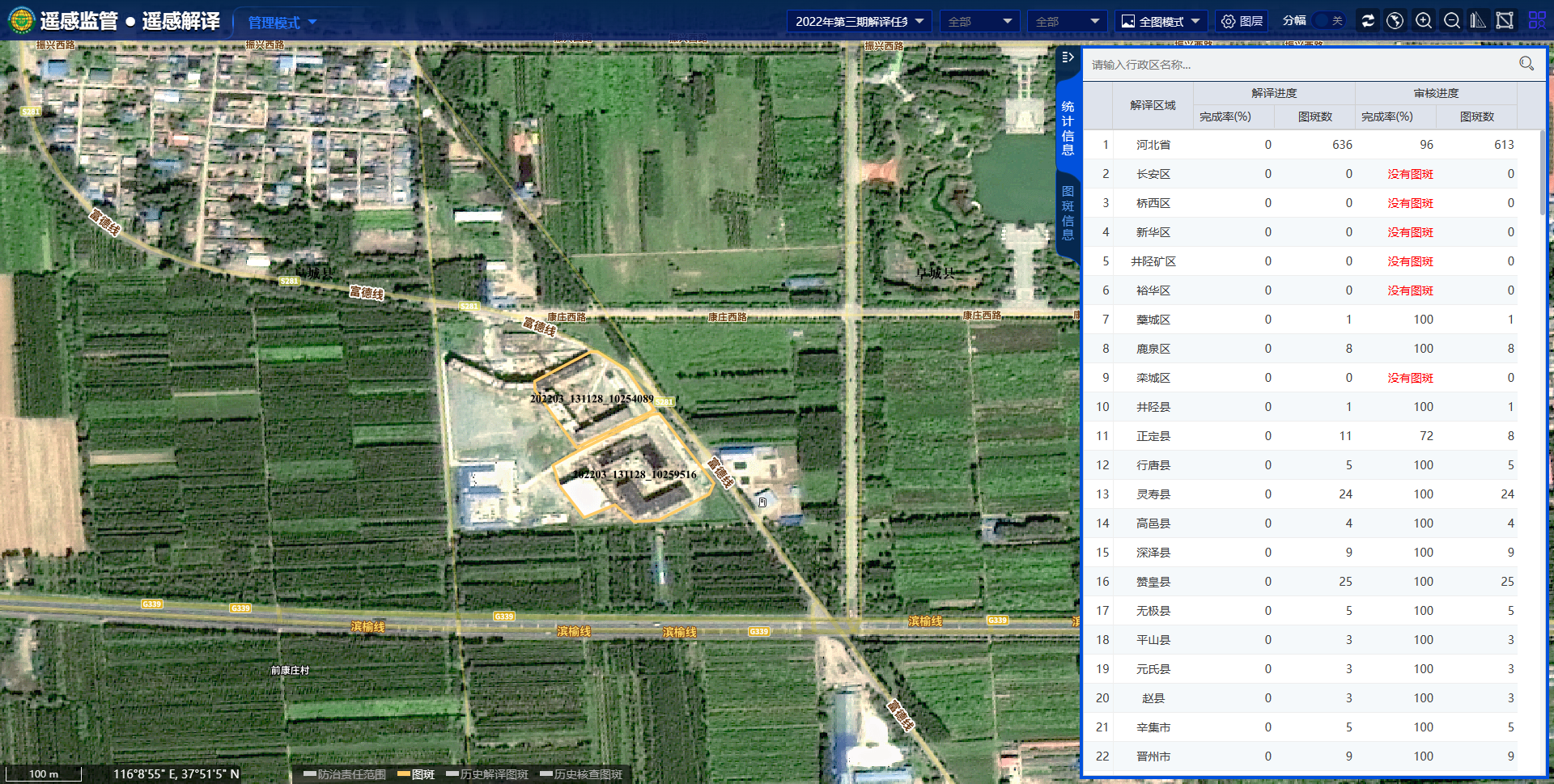Screen dimensions: 1554x784
Task: Open the 图层 layers button
Action: tap(1242, 22)
